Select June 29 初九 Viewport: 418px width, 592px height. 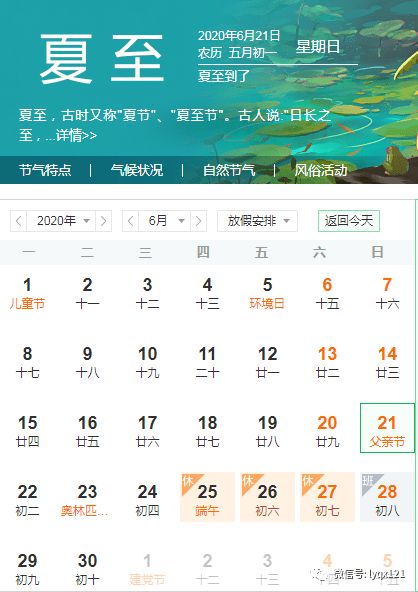(x=27, y=569)
